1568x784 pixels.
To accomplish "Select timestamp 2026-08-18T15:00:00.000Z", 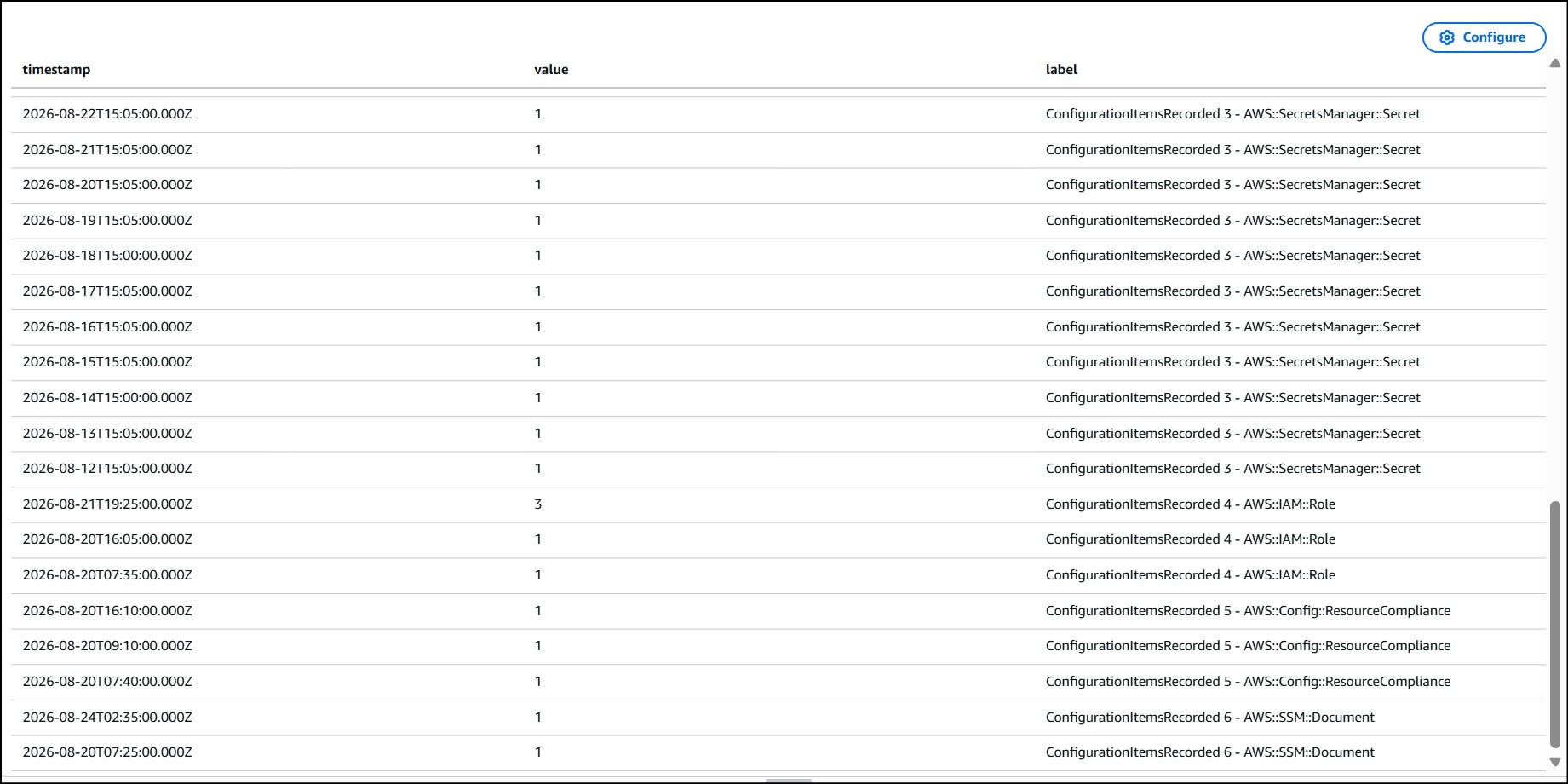I will [107, 256].
